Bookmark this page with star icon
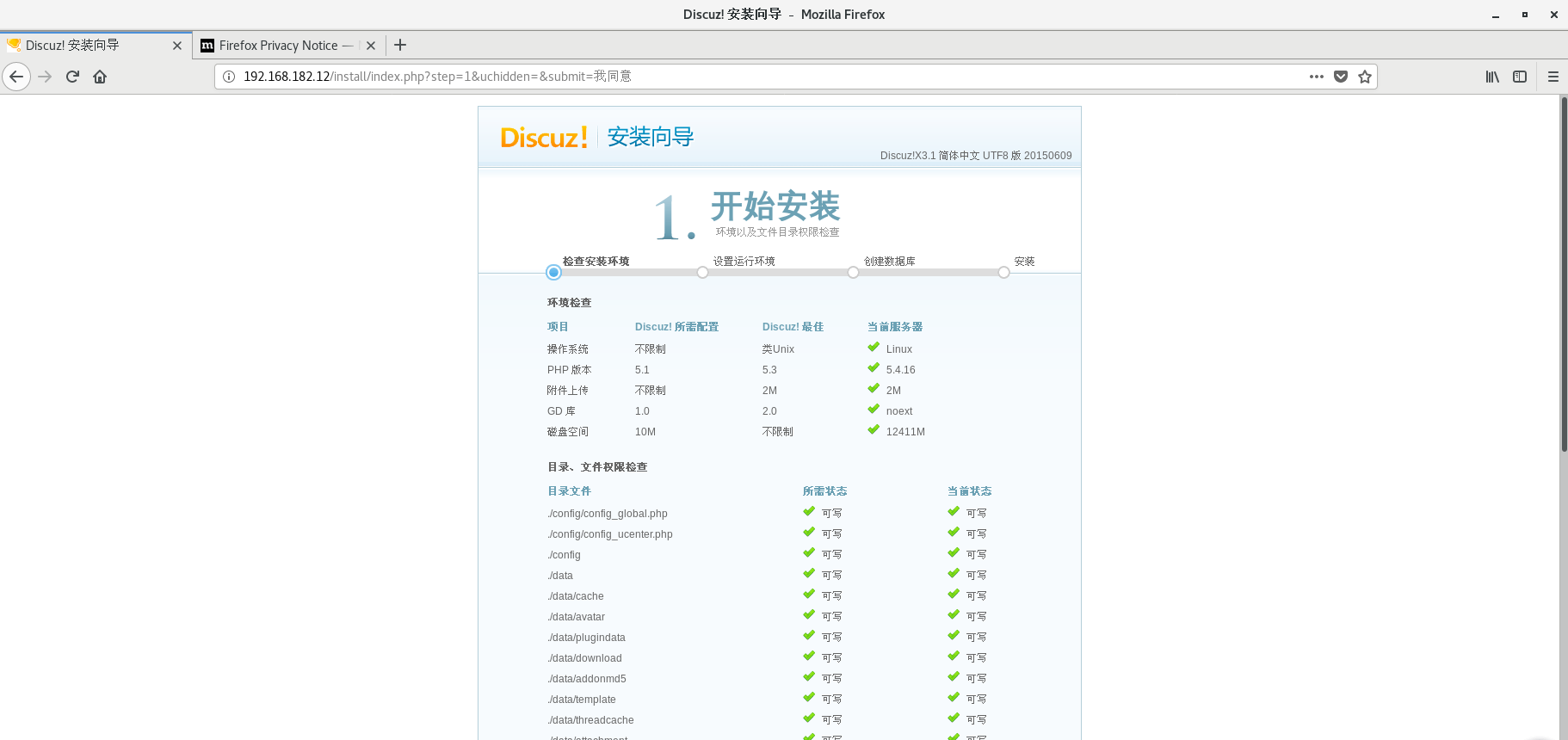Image resolution: width=1568 pixels, height=740 pixels. pos(1365,77)
